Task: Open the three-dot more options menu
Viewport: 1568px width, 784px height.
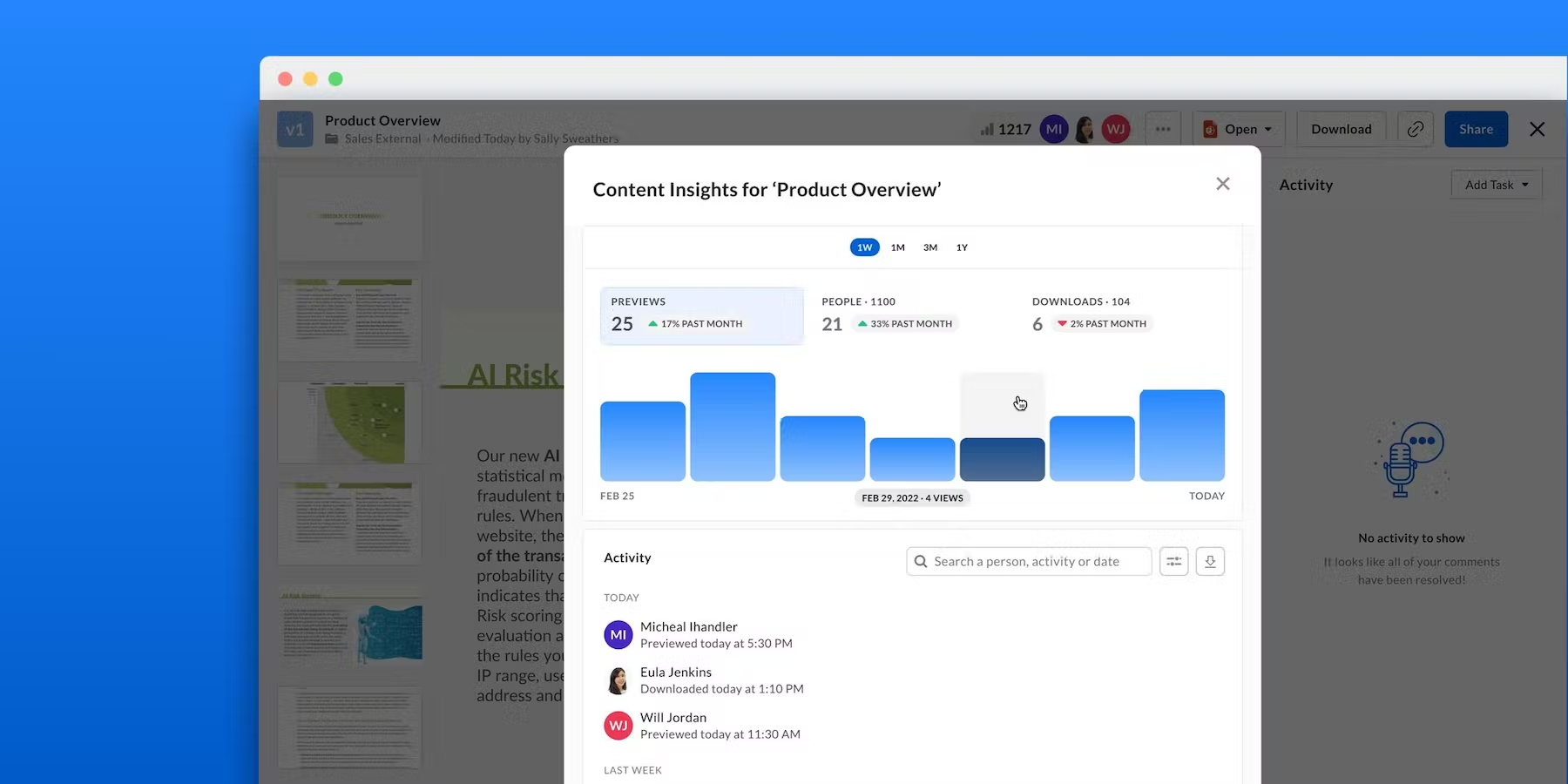Action: tap(1163, 129)
